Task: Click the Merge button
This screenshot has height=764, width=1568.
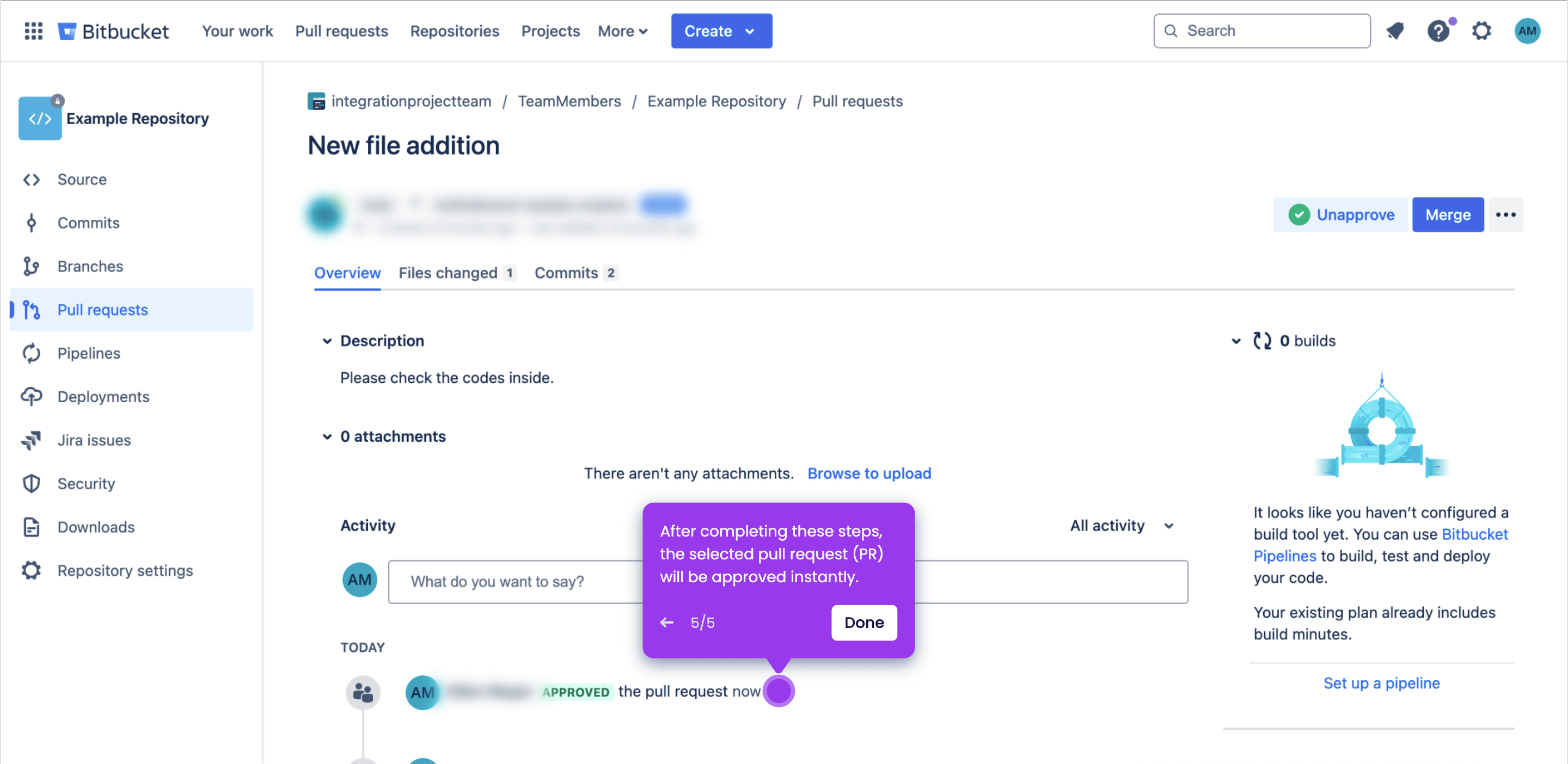Action: [x=1448, y=215]
